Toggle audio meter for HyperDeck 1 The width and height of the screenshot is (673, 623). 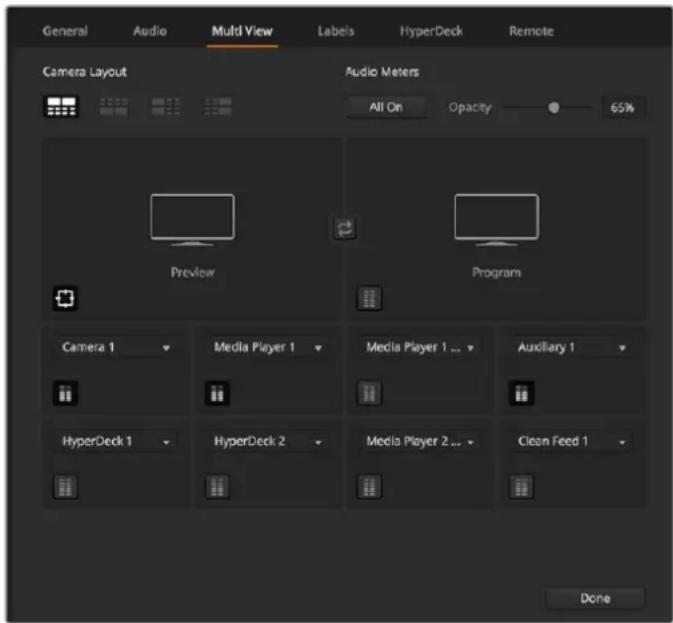65,487
